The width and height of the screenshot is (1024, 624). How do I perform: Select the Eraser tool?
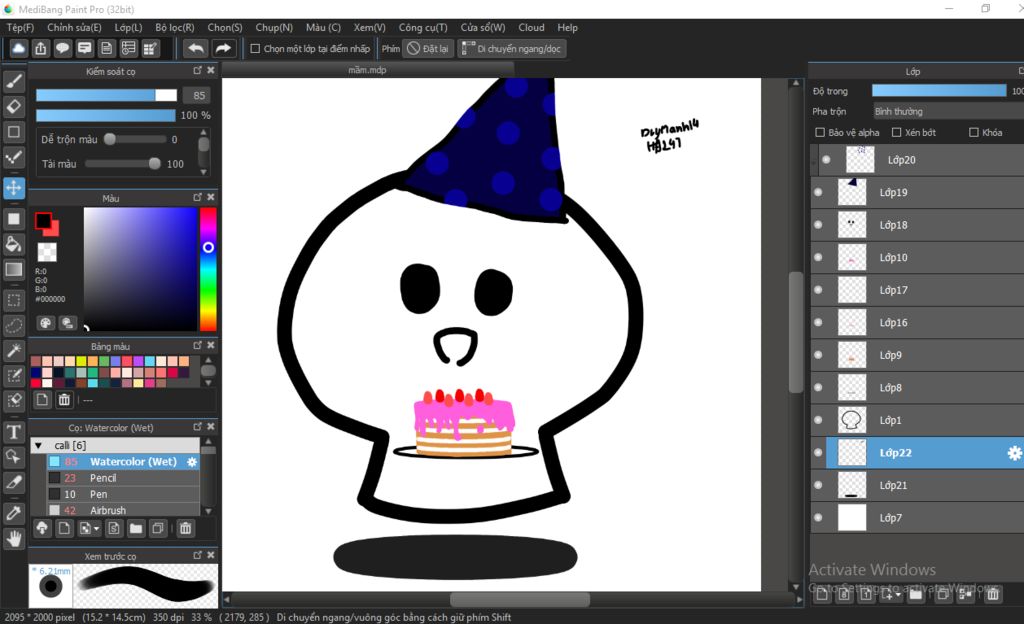(14, 106)
